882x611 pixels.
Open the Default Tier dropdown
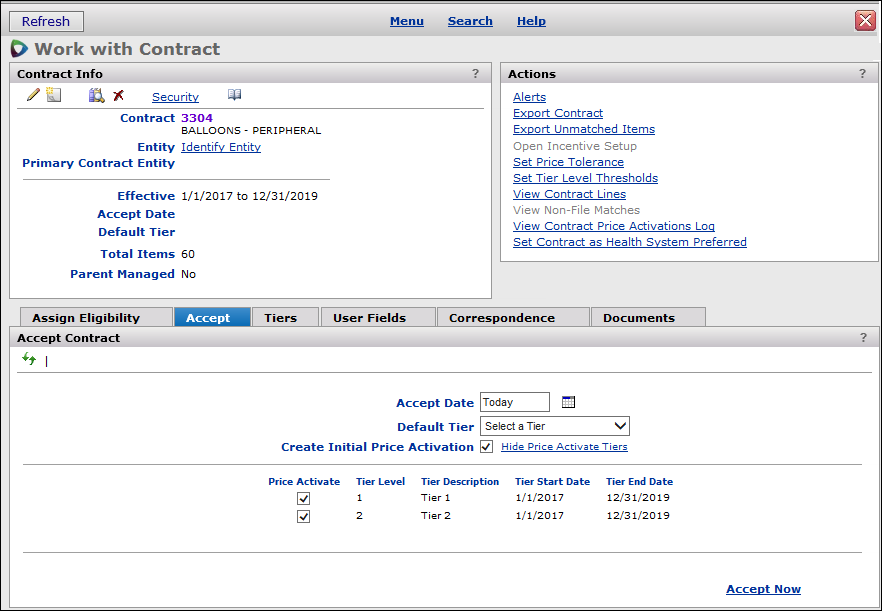tap(555, 426)
